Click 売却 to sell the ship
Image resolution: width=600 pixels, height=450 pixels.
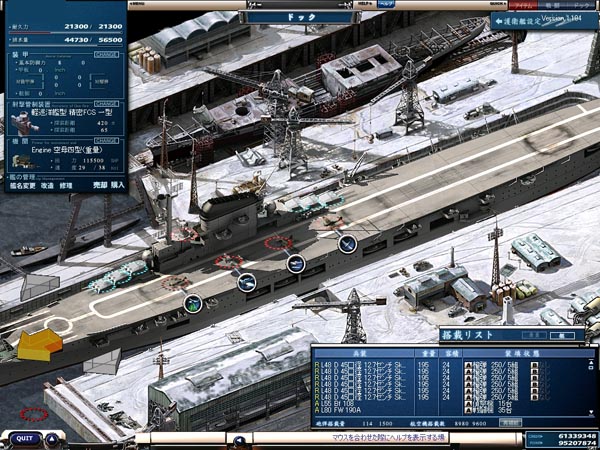coord(99,186)
